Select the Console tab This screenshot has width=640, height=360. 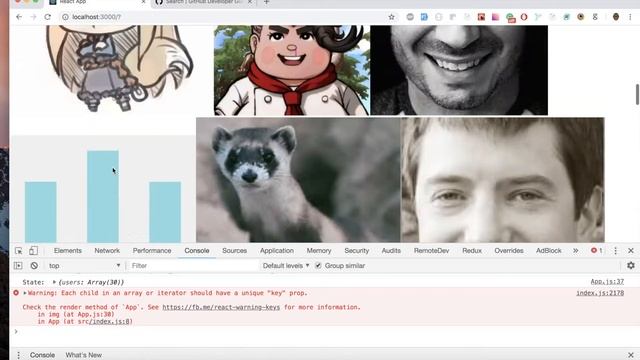[197, 251]
